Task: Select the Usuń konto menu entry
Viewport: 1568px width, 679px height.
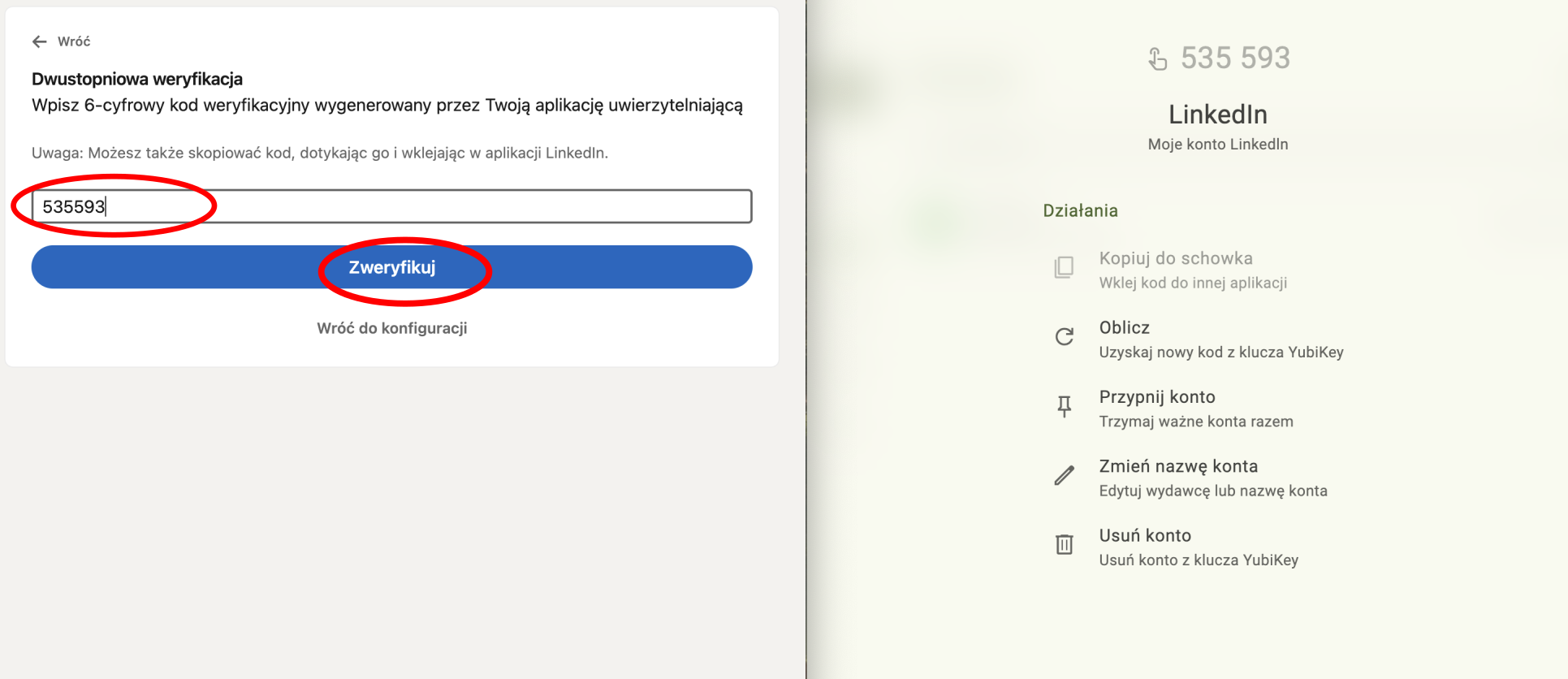Action: pyautogui.click(x=1144, y=535)
